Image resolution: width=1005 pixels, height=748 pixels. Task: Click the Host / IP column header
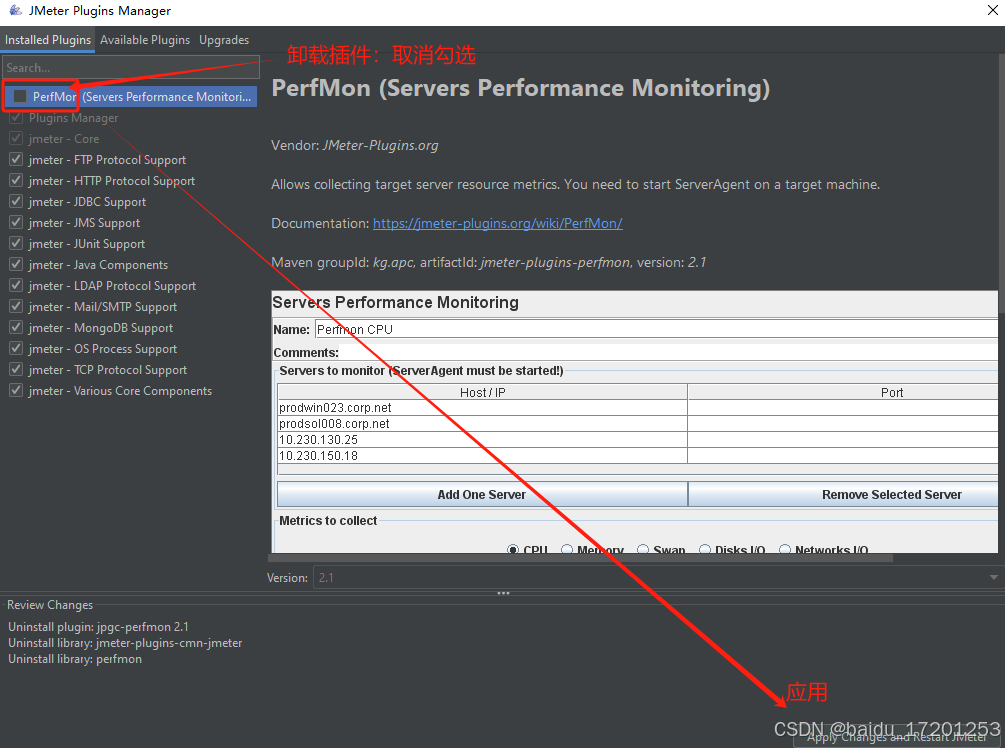point(482,392)
